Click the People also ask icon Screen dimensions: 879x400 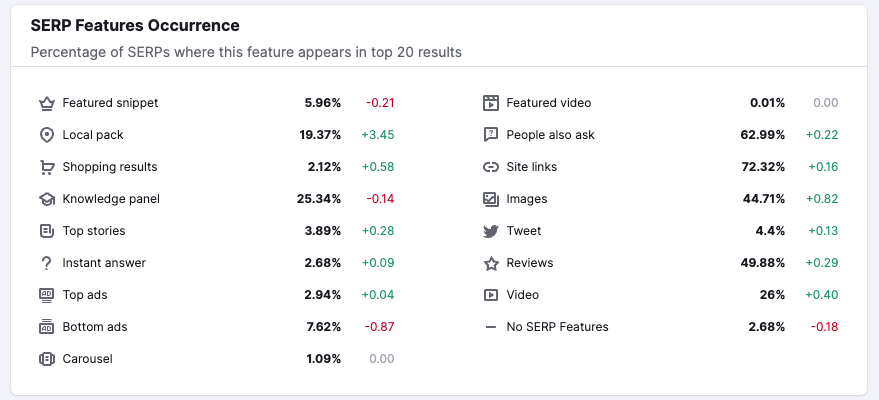coord(490,135)
